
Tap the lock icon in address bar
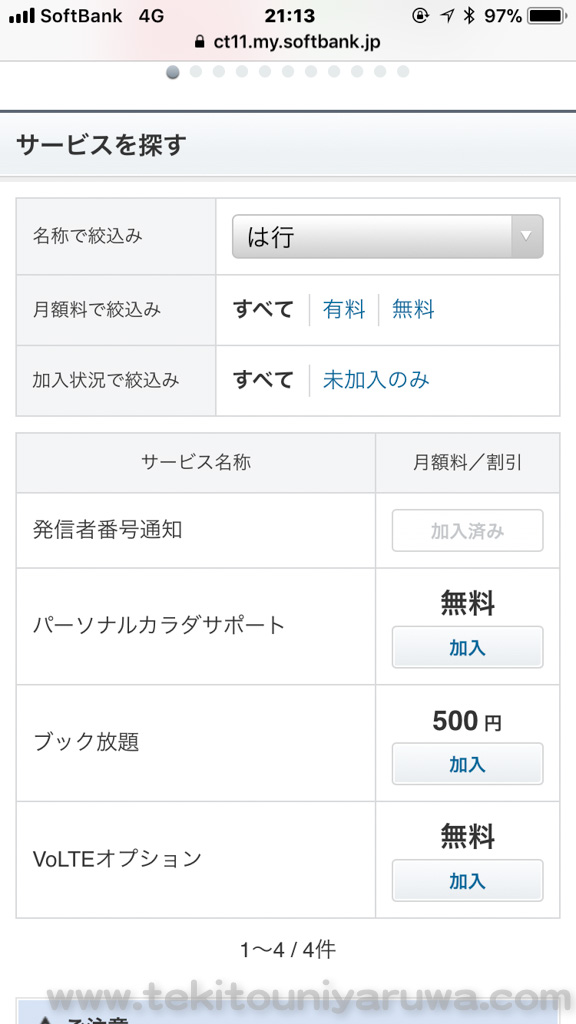click(200, 42)
